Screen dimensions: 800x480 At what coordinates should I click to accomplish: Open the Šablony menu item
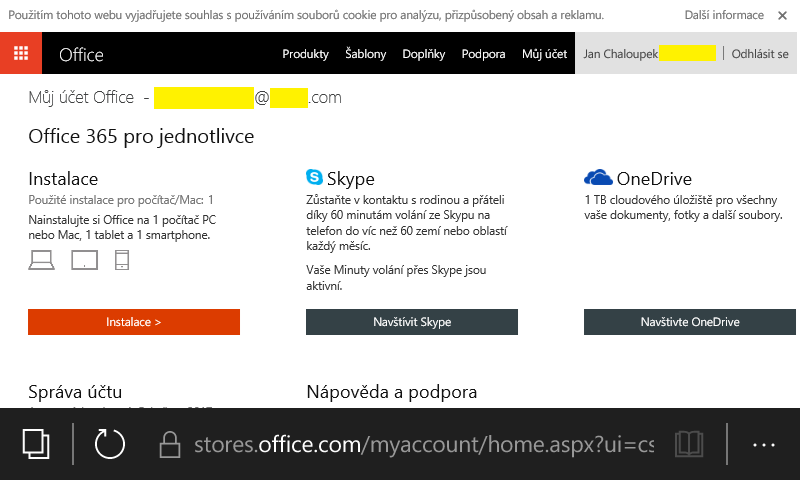click(365, 54)
